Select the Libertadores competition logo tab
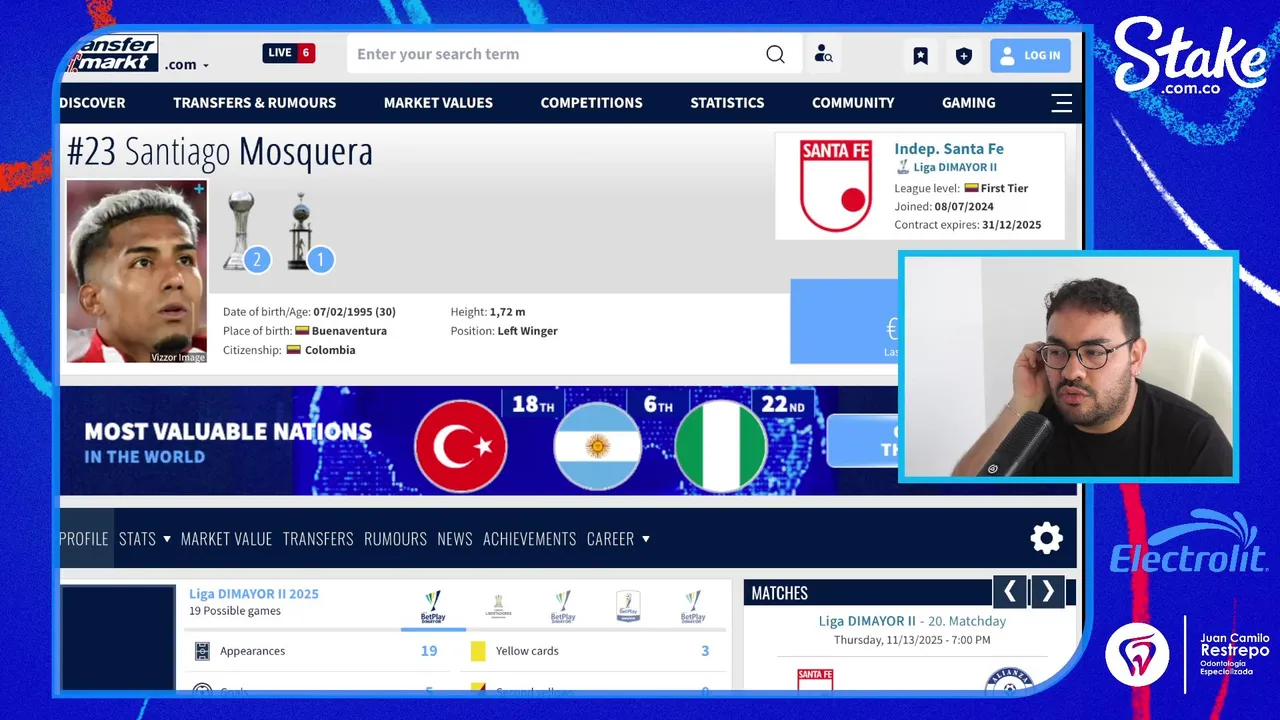The image size is (1280, 720). pyautogui.click(x=498, y=606)
